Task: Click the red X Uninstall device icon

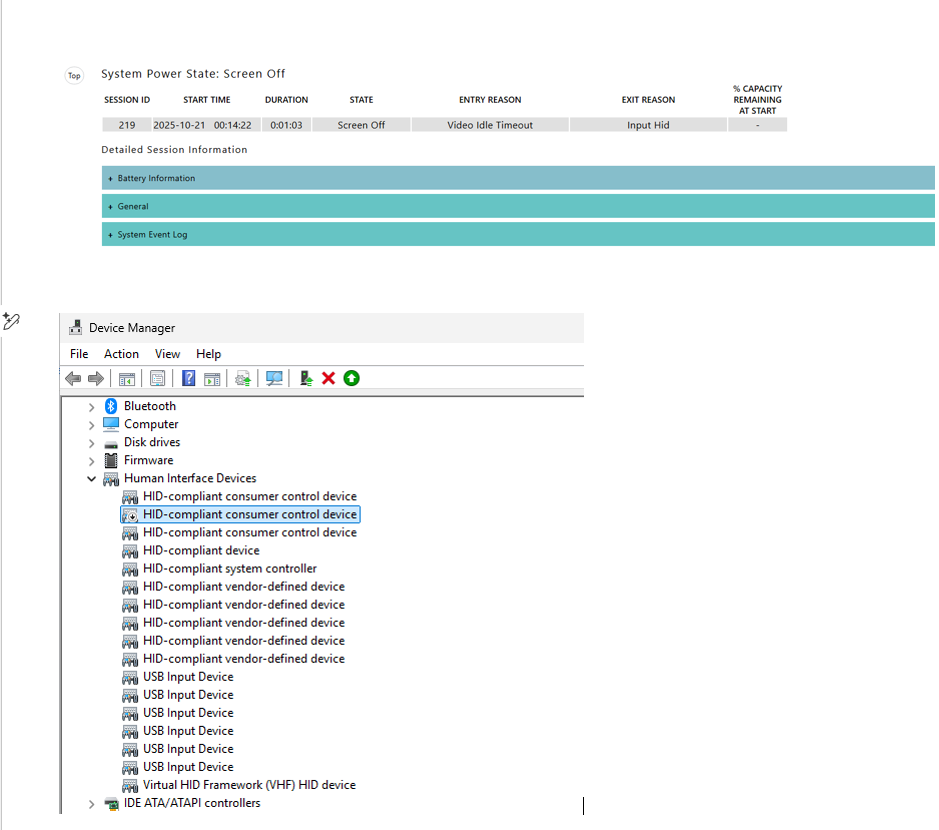Action: (x=328, y=378)
